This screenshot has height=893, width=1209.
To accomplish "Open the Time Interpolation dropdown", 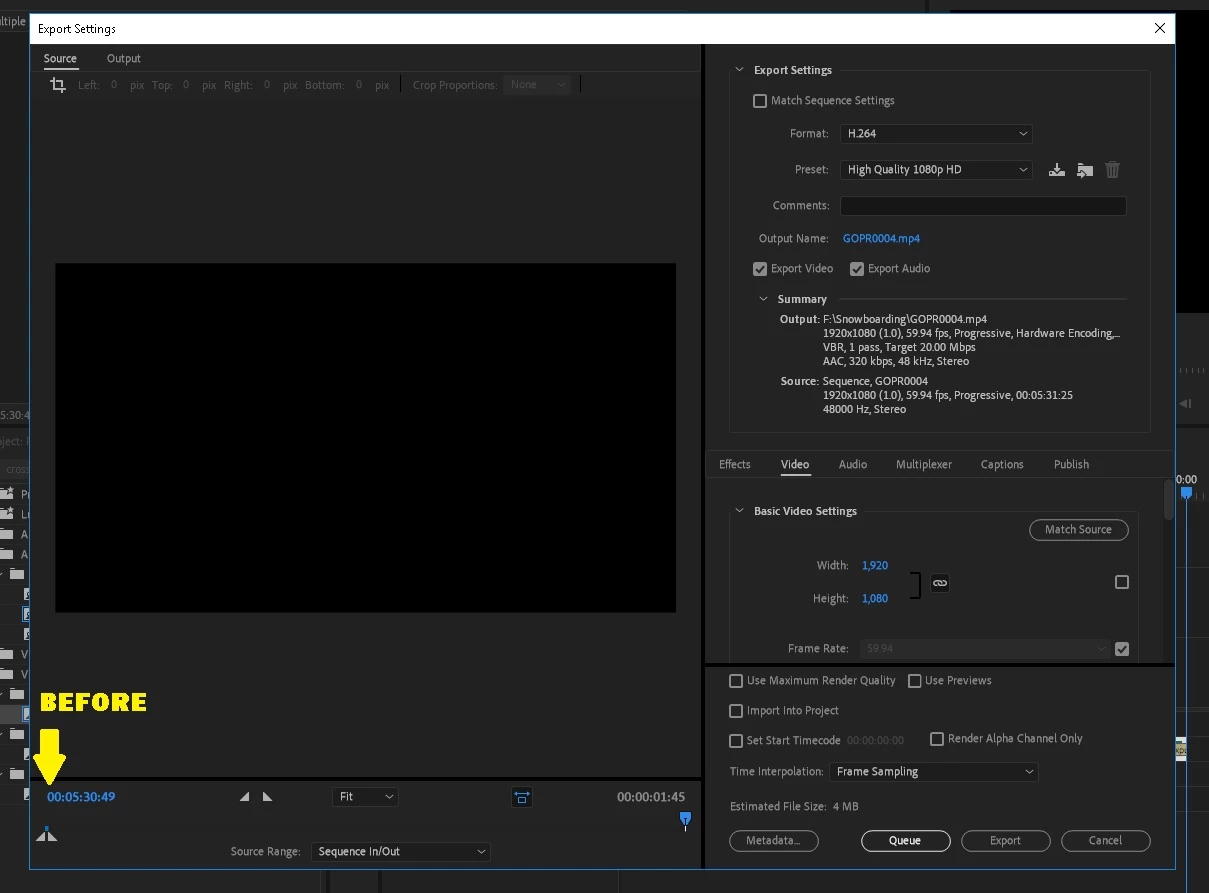I will pyautogui.click(x=934, y=772).
